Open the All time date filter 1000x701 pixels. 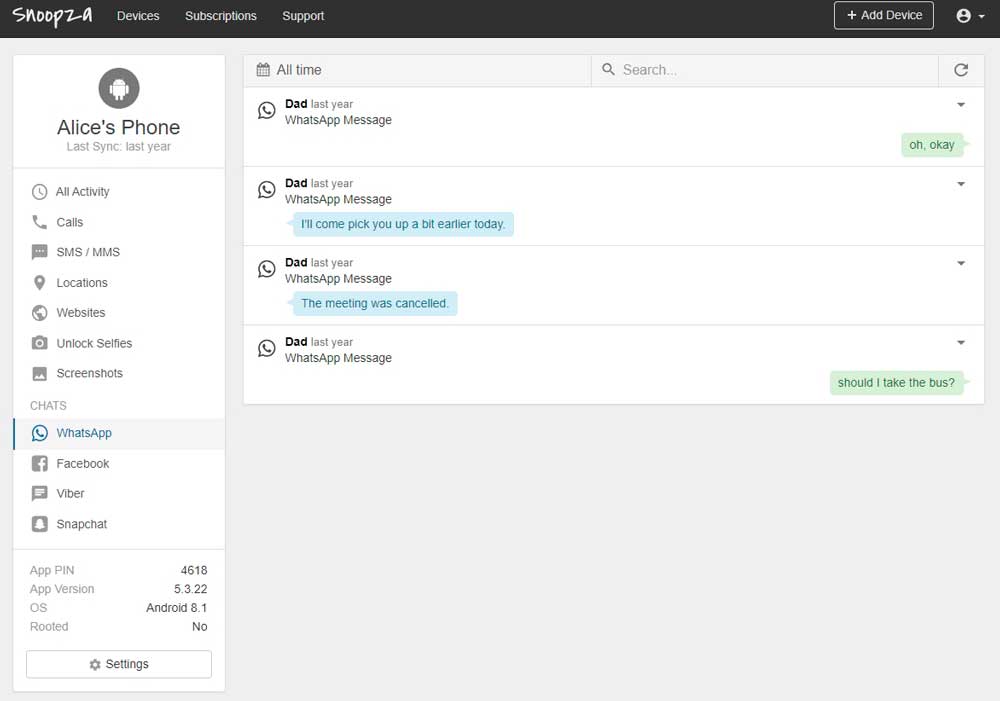coord(417,70)
